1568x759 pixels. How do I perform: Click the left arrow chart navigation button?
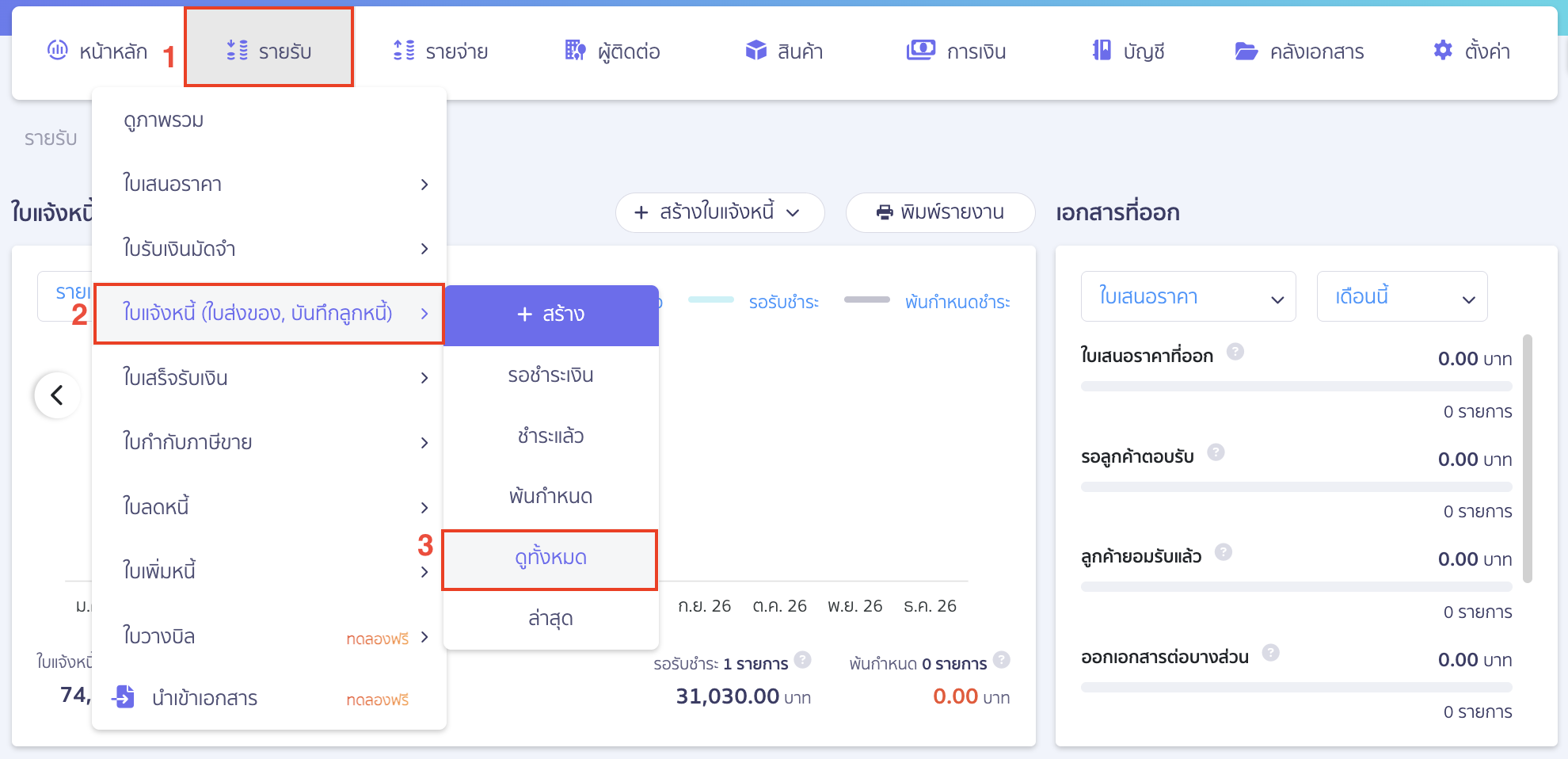pyautogui.click(x=57, y=395)
